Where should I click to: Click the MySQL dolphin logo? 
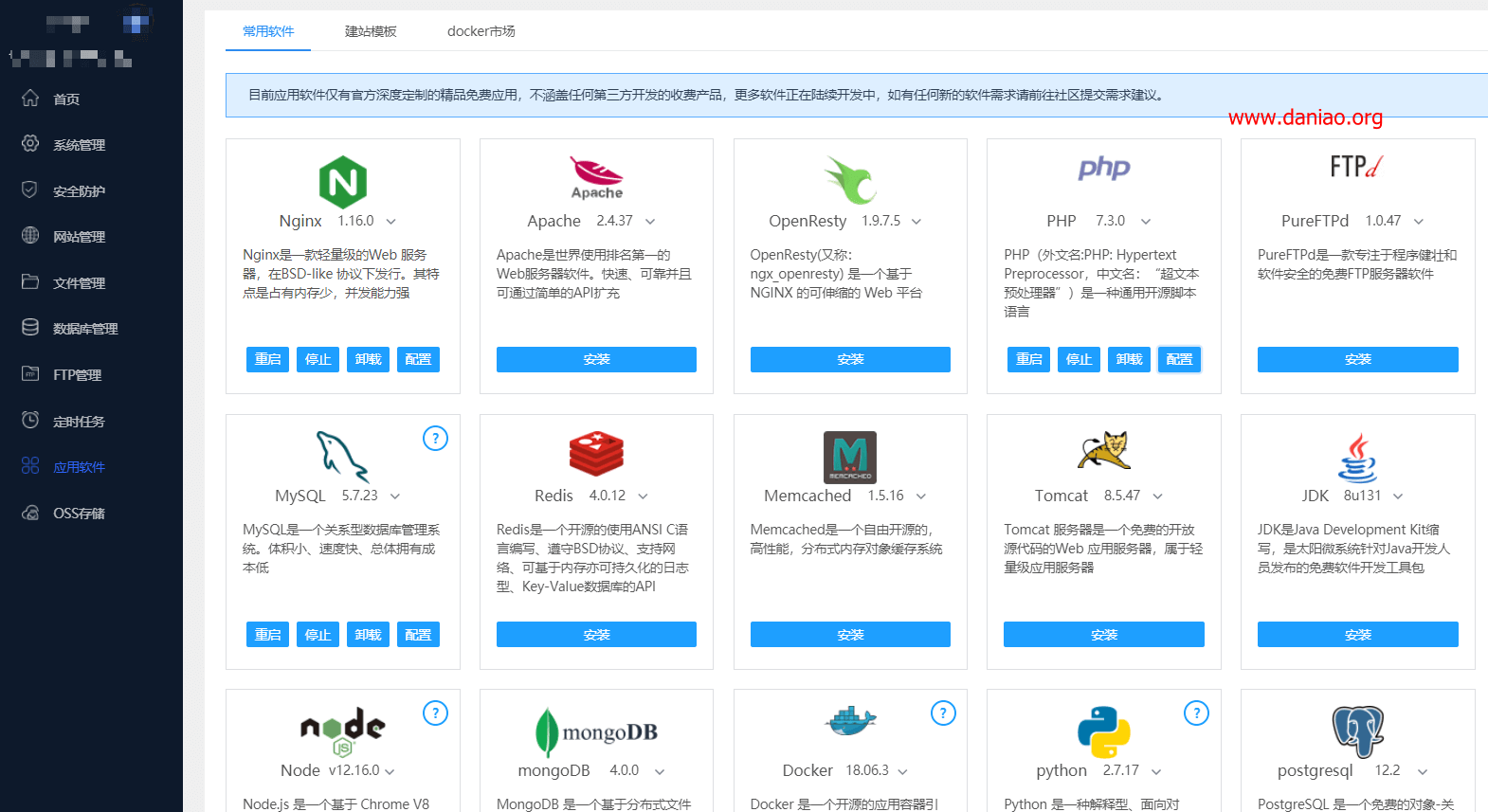point(342,457)
